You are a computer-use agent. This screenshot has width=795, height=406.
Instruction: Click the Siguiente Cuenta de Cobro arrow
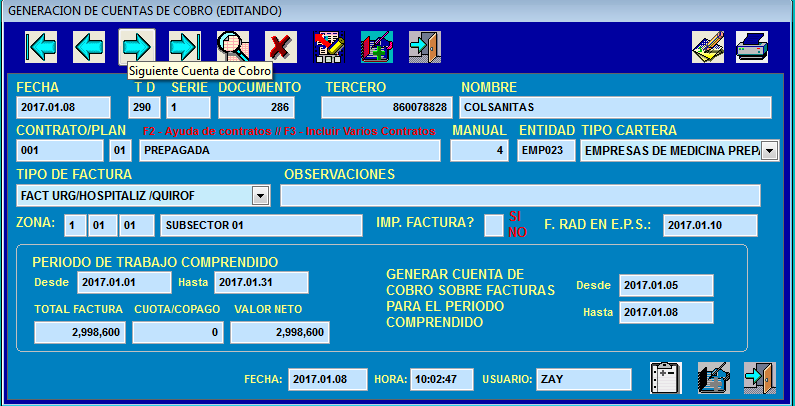[x=137, y=47]
